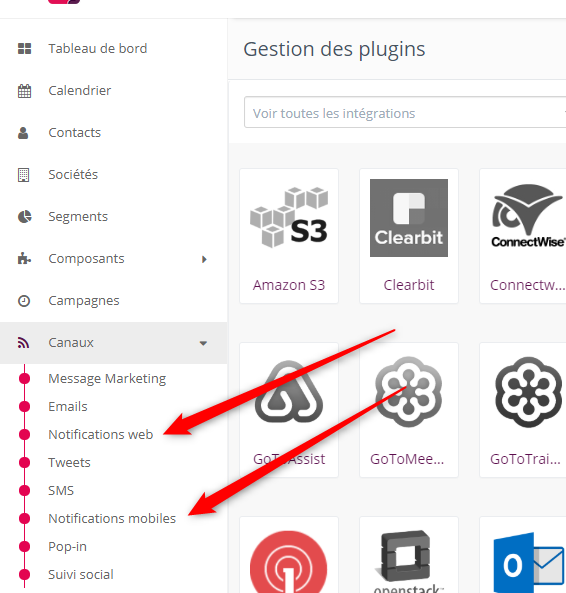Open the OpenStack plugin logo
The height and width of the screenshot is (593, 566).
(x=408, y=561)
